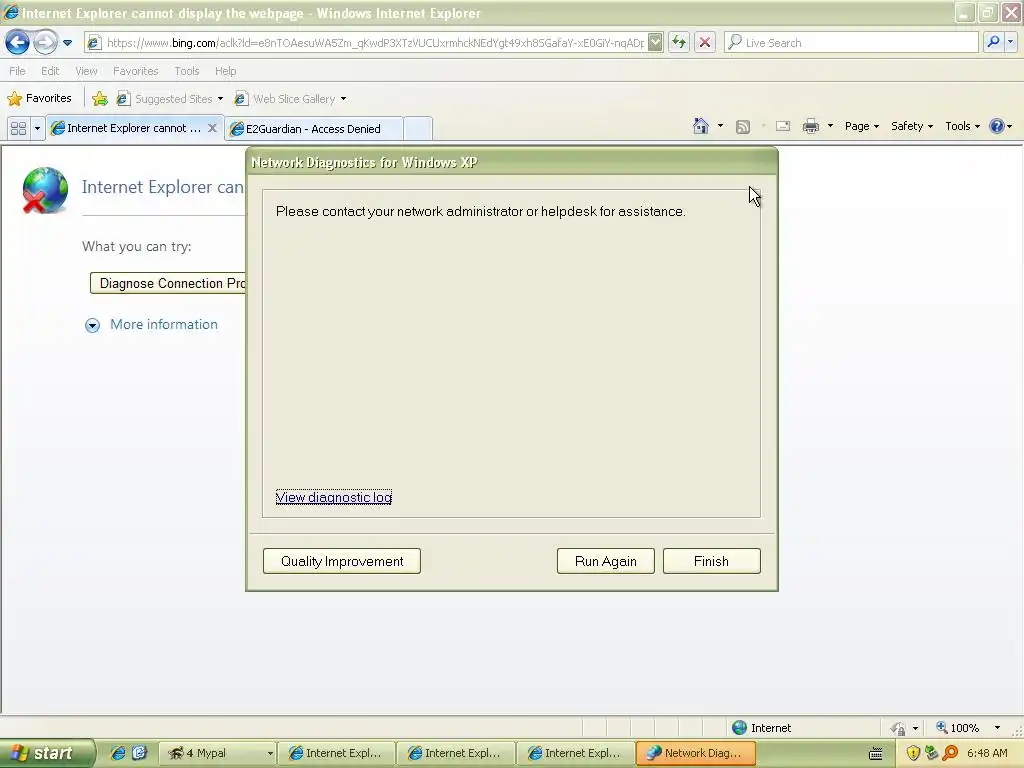The width and height of the screenshot is (1024, 768).
Task: Click Diagnose Connection Problems button
Action: click(x=168, y=283)
